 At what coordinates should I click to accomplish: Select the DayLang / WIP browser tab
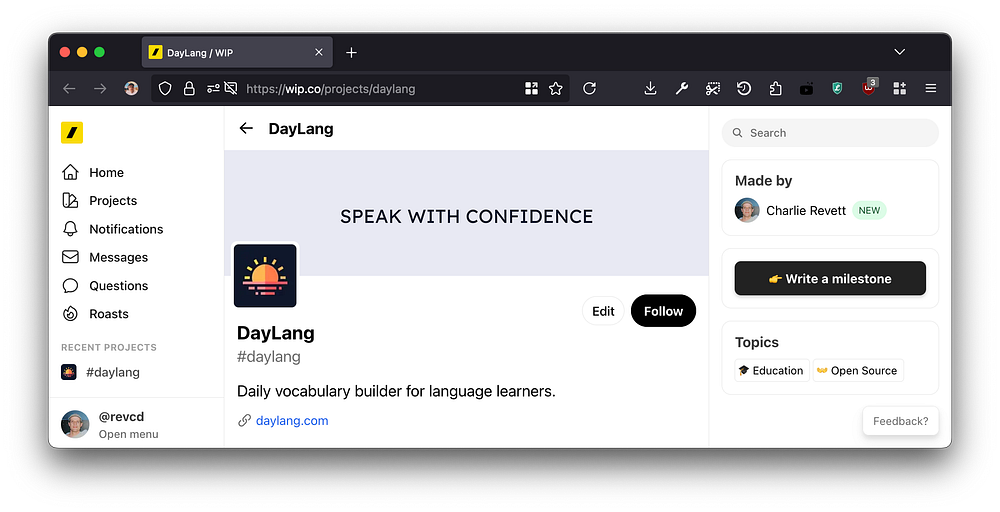click(236, 52)
